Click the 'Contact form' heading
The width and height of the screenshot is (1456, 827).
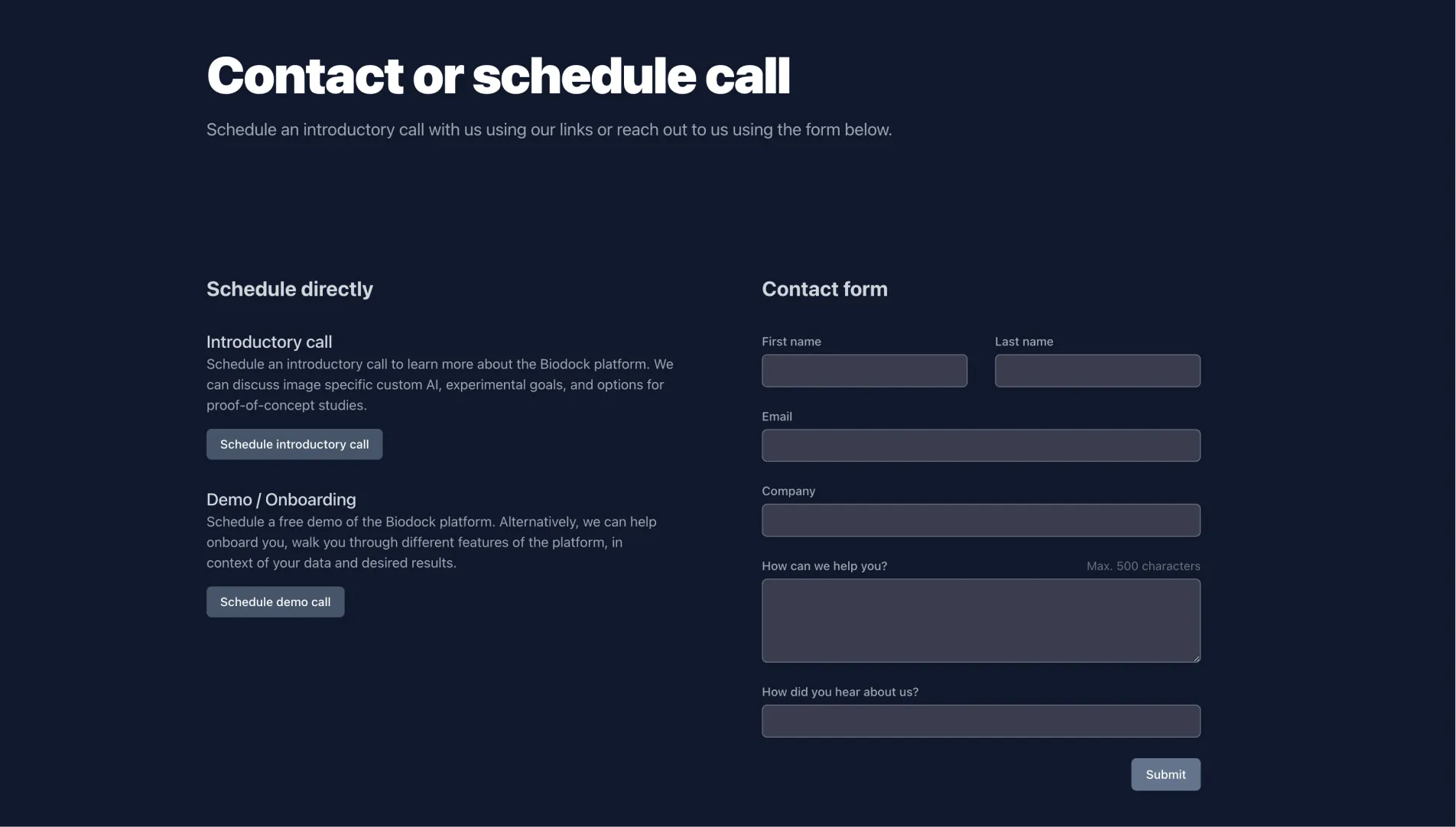(824, 289)
